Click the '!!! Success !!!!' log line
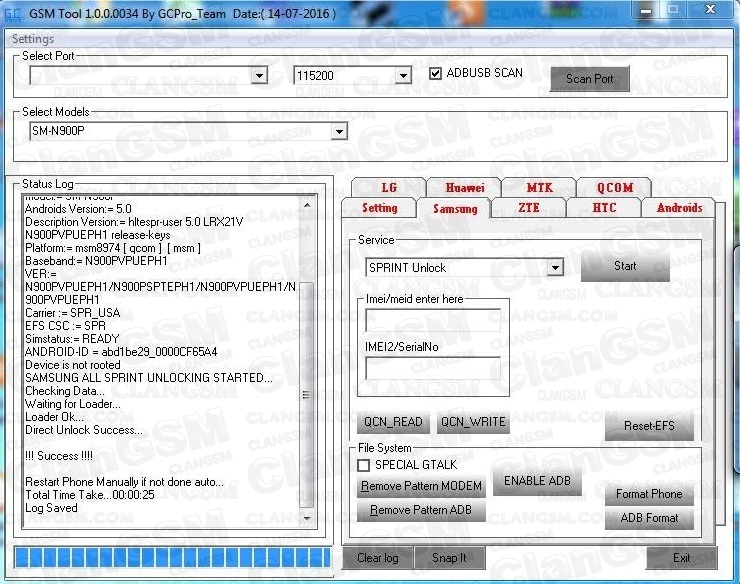The height and width of the screenshot is (584, 740). [x=59, y=456]
